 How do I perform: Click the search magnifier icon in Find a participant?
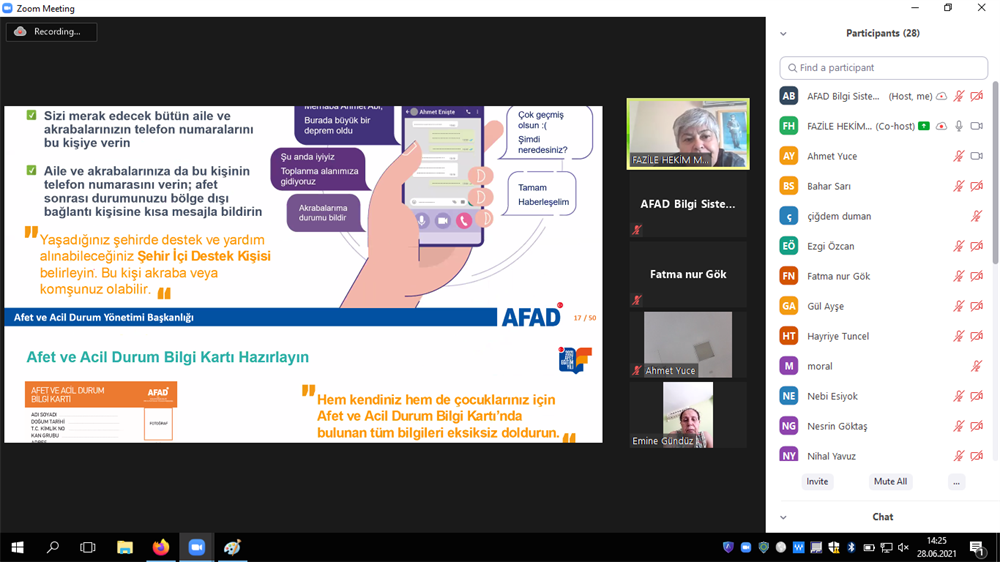[x=792, y=68]
